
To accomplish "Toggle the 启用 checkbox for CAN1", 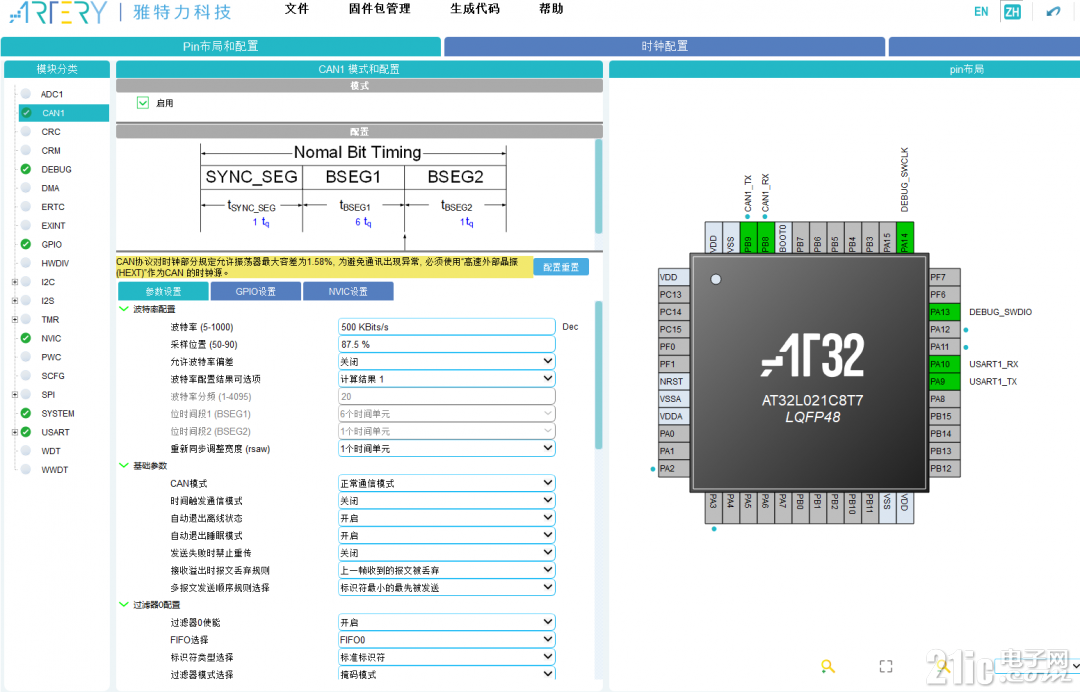I will [x=143, y=103].
